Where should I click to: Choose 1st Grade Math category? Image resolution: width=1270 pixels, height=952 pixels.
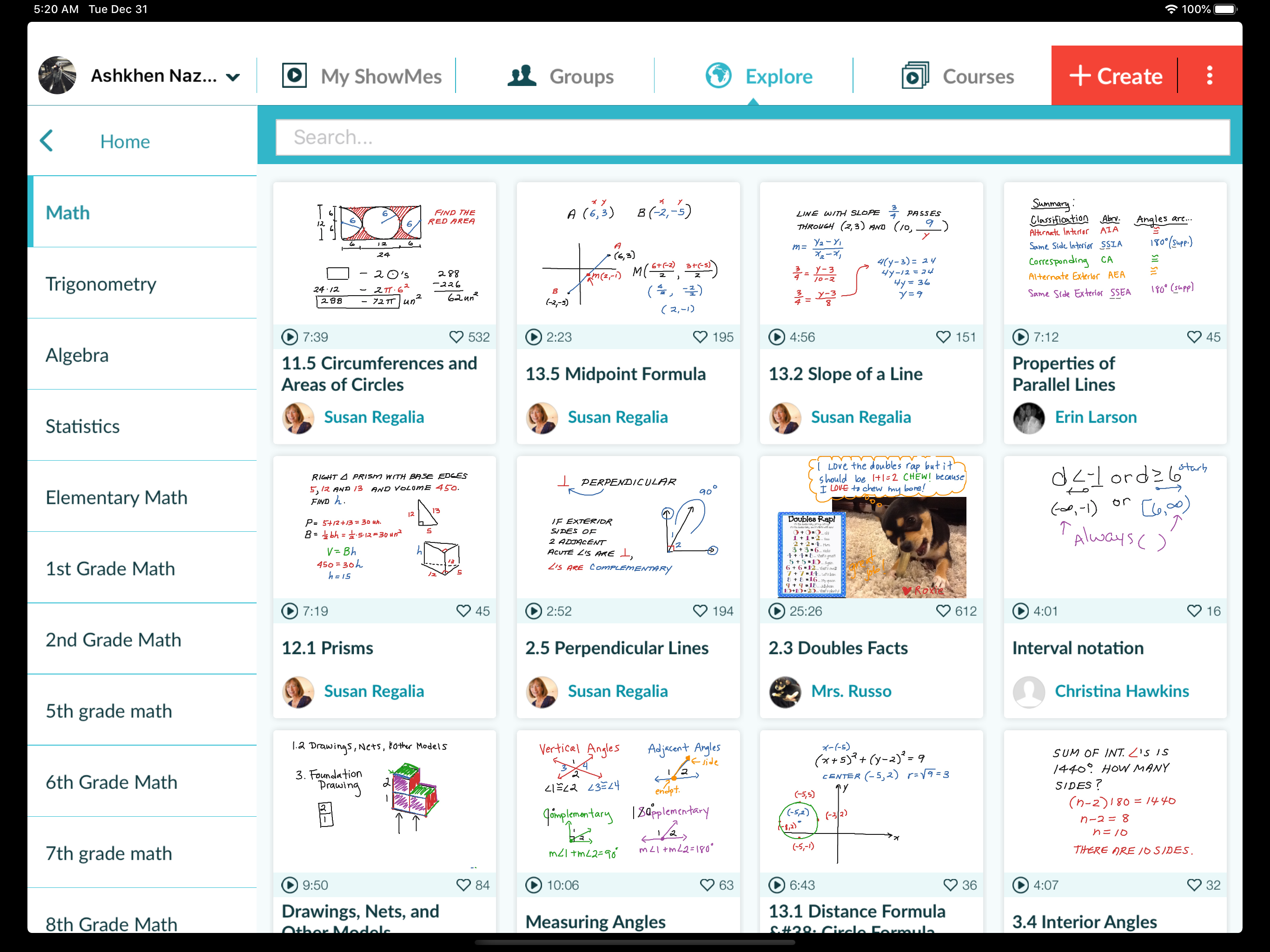pyautogui.click(x=142, y=569)
